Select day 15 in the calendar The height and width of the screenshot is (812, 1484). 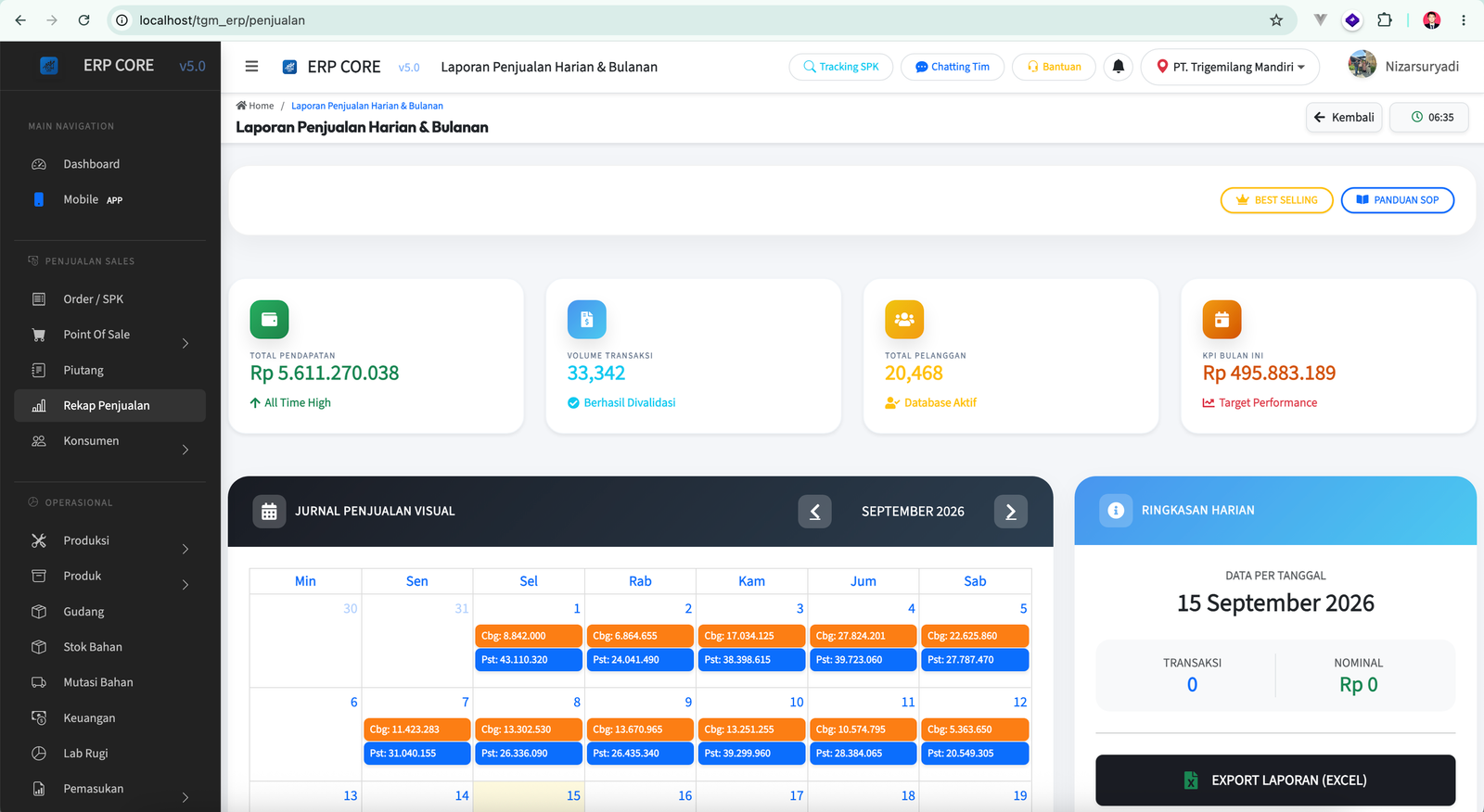coord(573,795)
